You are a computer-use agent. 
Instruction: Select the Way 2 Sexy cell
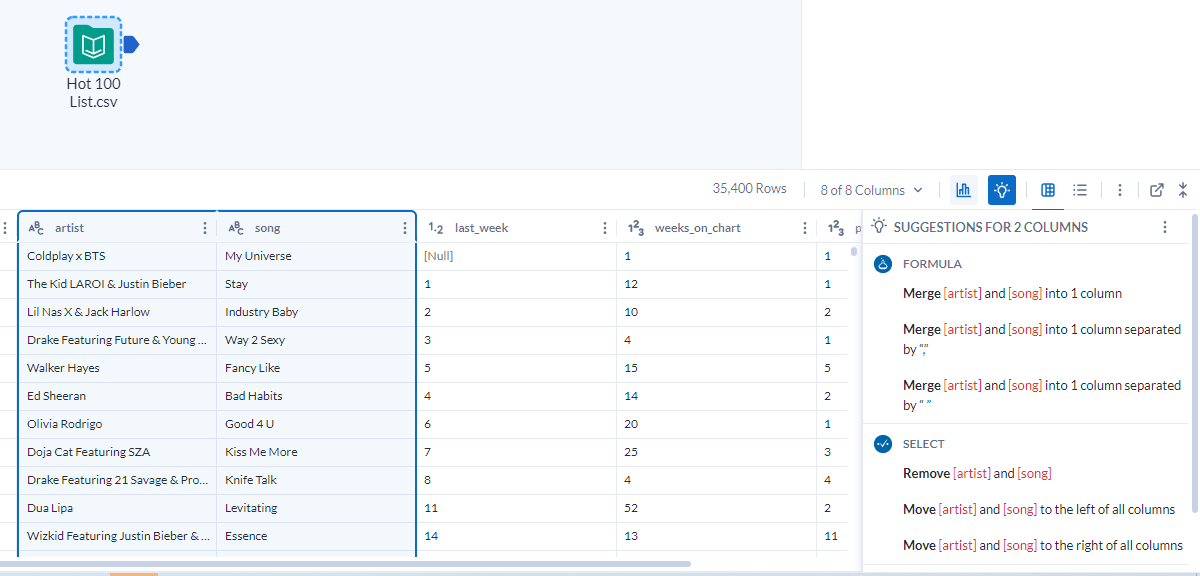pos(317,340)
